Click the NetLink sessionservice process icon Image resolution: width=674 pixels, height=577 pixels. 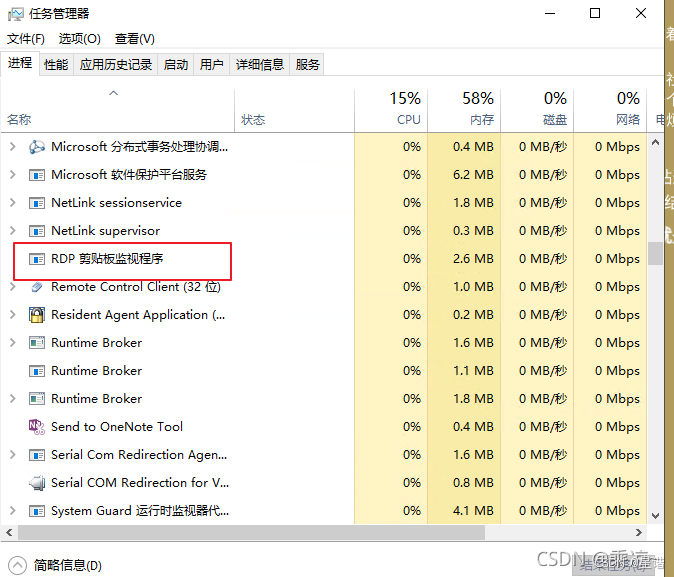click(x=37, y=203)
